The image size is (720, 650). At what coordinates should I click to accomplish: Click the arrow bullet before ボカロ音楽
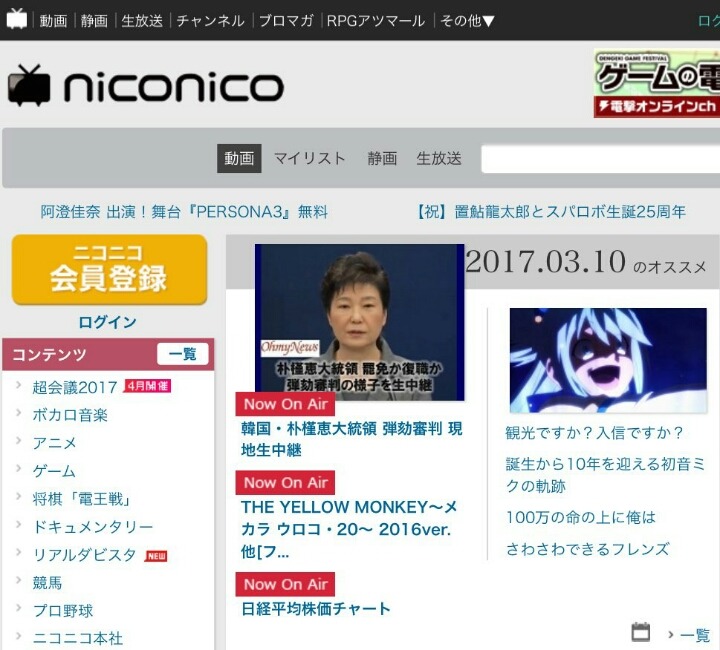click(19, 413)
